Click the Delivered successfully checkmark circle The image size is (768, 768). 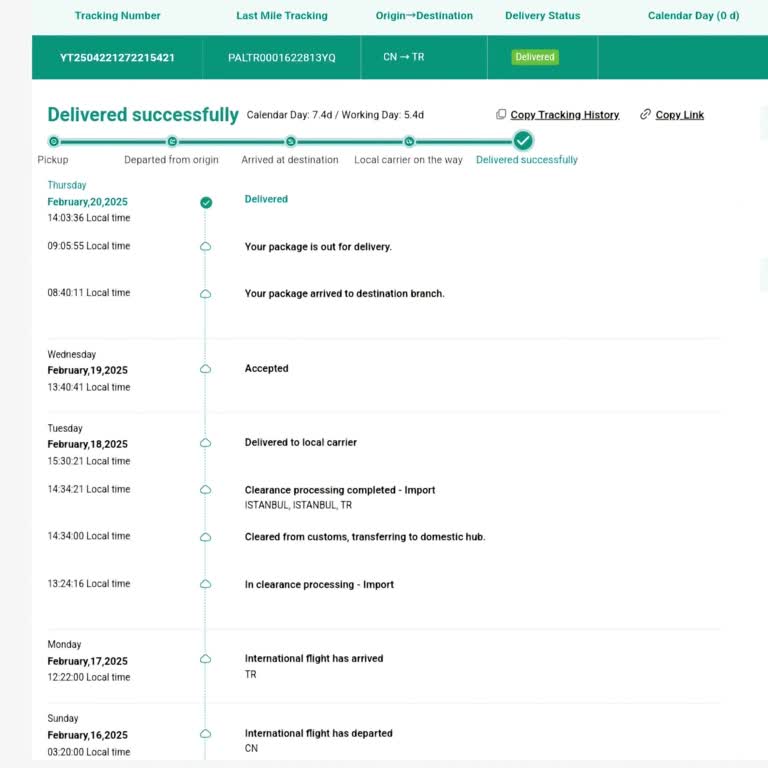point(523,141)
